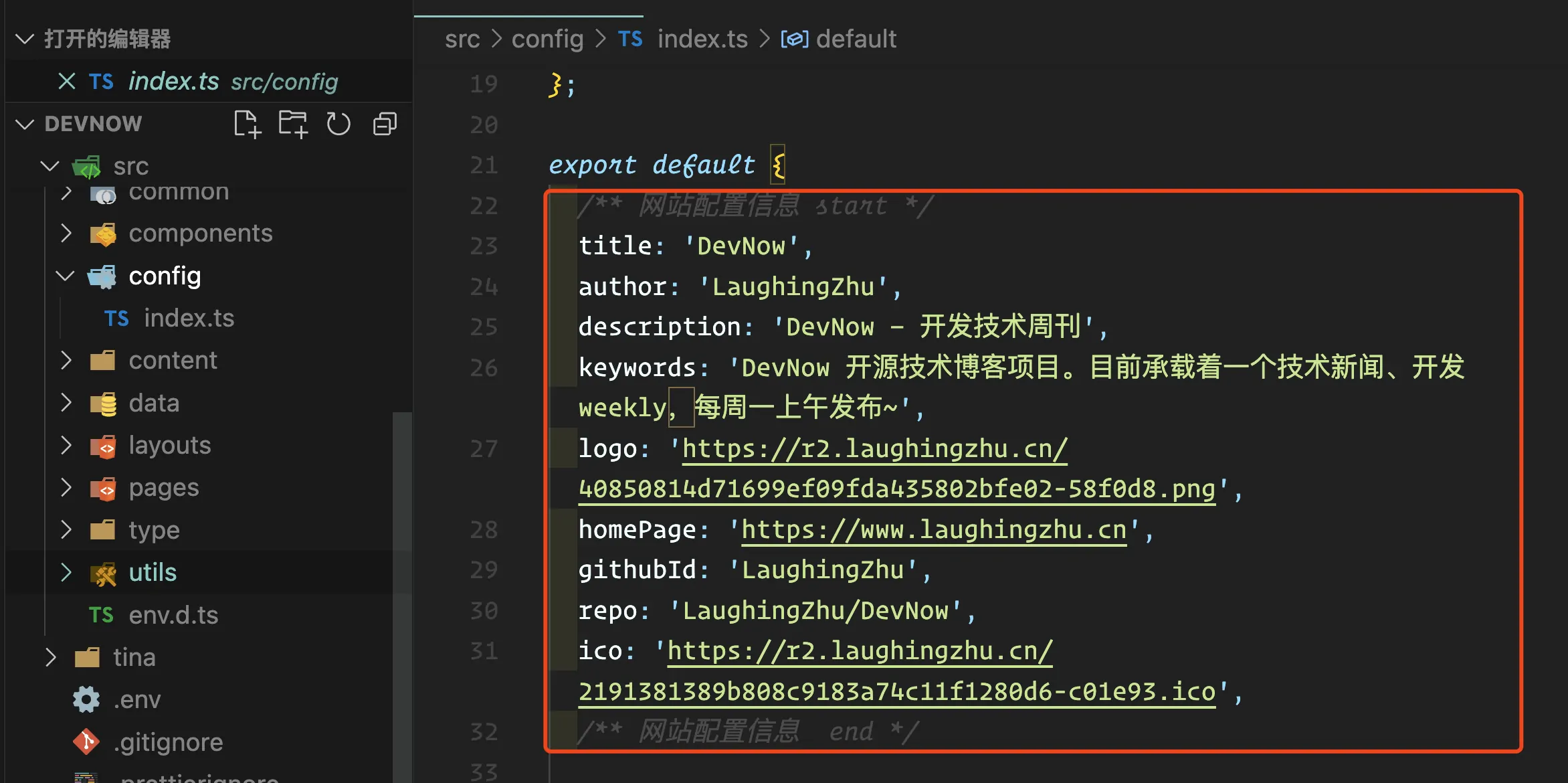
Task: Collapse the DEVNOW project section
Action: 25,124
